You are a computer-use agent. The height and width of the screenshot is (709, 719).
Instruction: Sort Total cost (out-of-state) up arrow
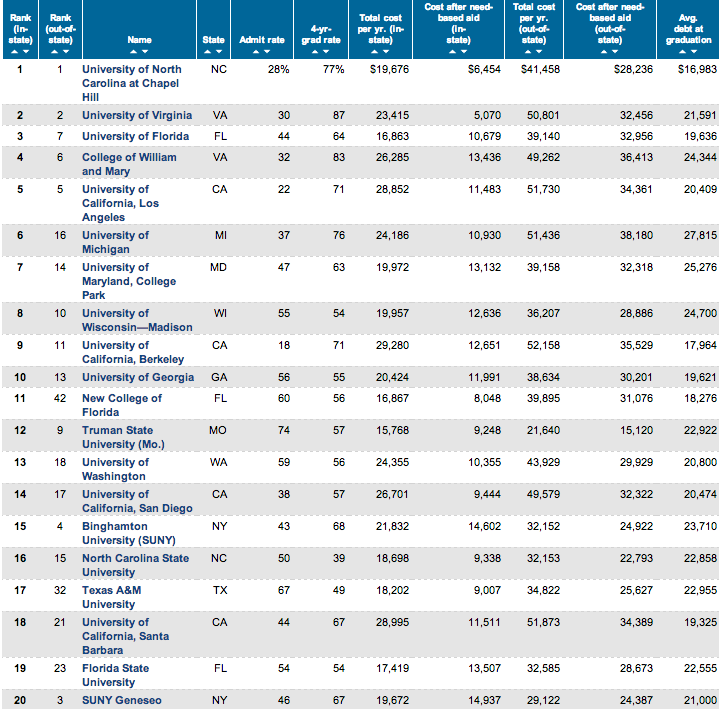point(528,52)
